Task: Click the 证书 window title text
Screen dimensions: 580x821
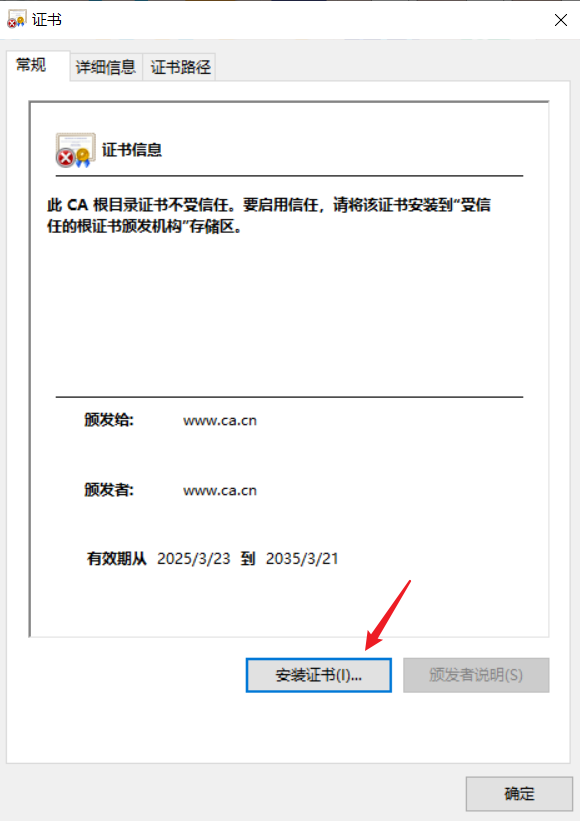Action: (x=47, y=20)
